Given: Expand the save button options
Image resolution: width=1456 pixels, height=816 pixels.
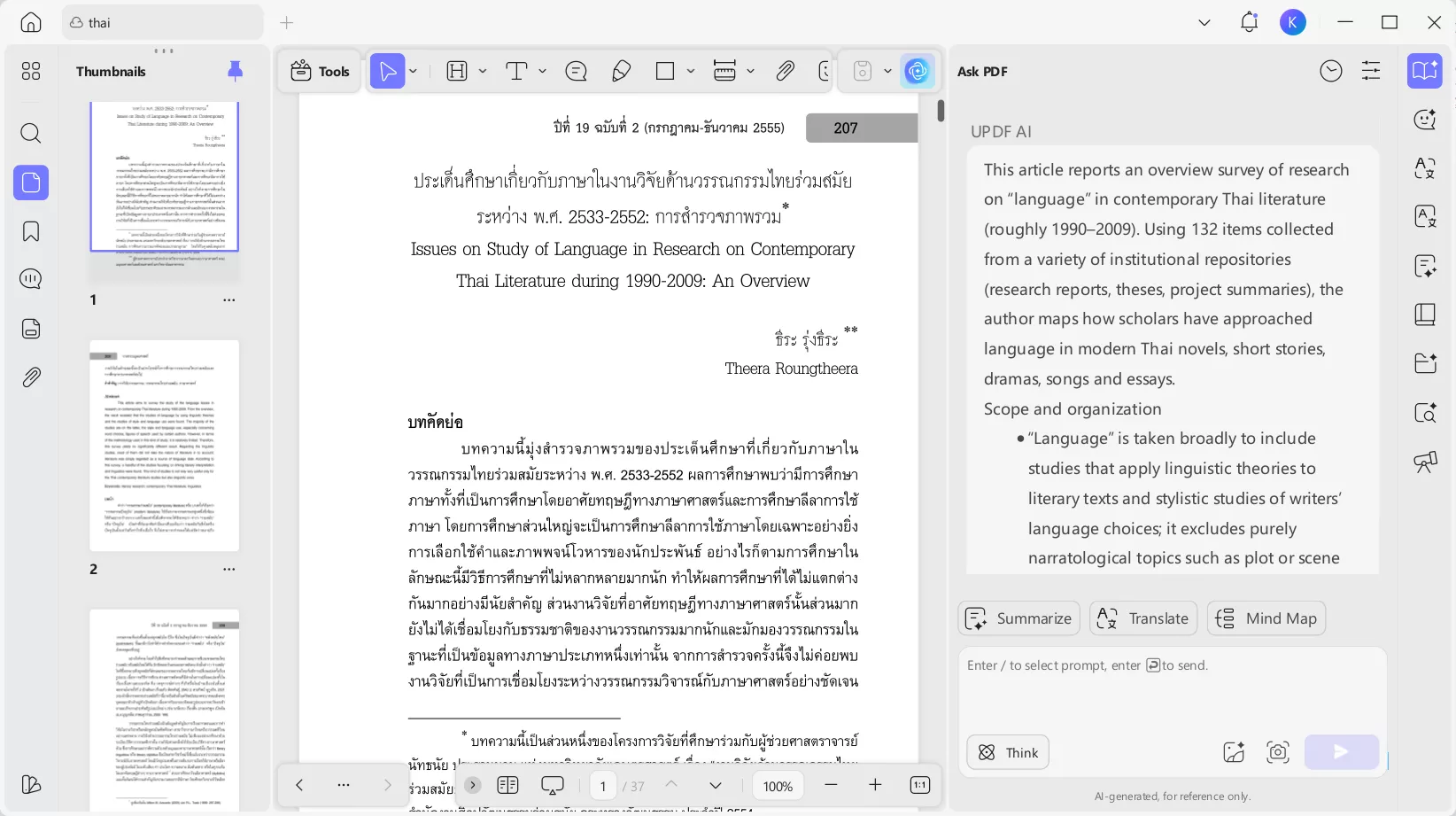Looking at the screenshot, I should [x=888, y=71].
